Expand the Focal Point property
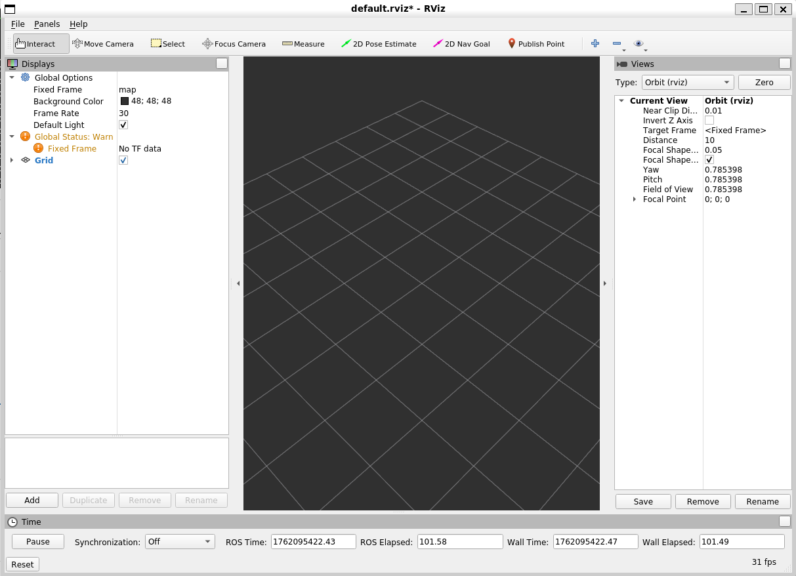Viewport: 796px width, 576px height. point(634,199)
